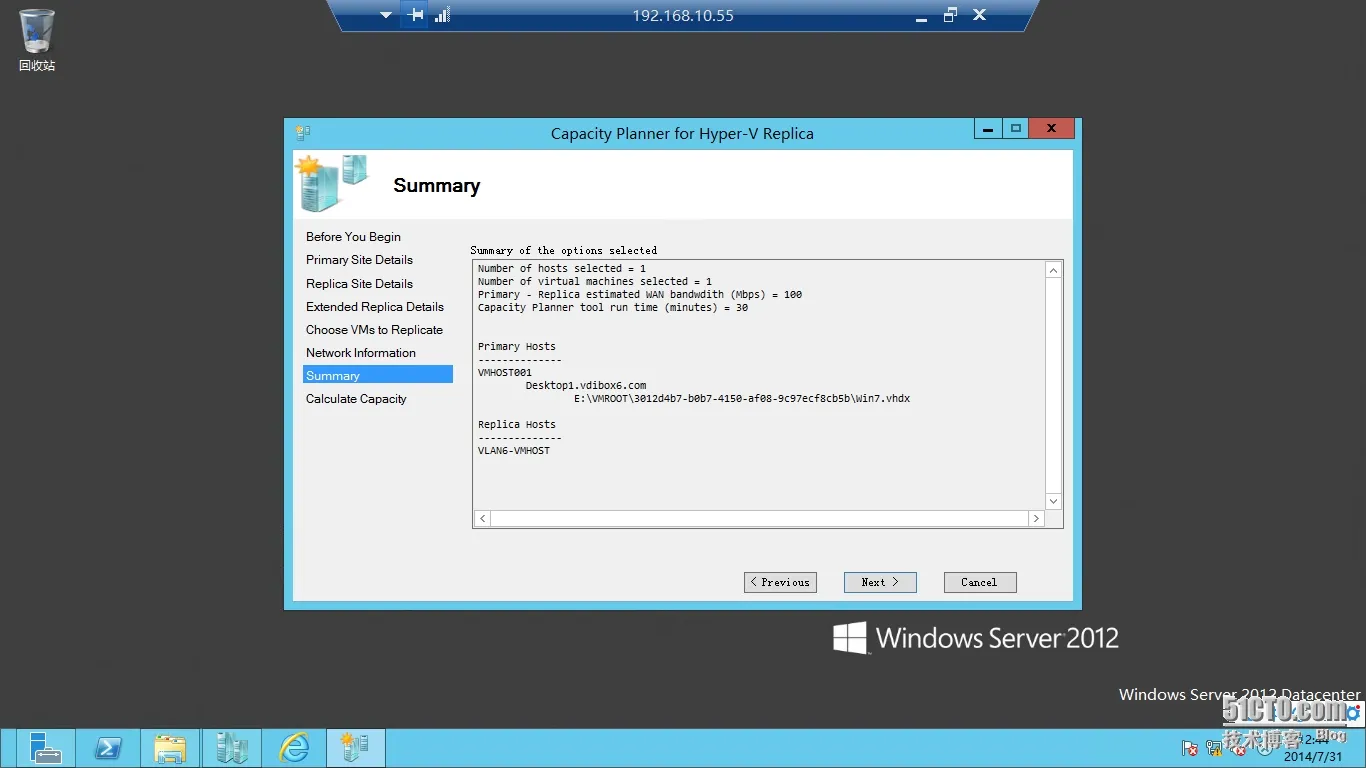Close the remote desktop connection bar

[x=979, y=15]
